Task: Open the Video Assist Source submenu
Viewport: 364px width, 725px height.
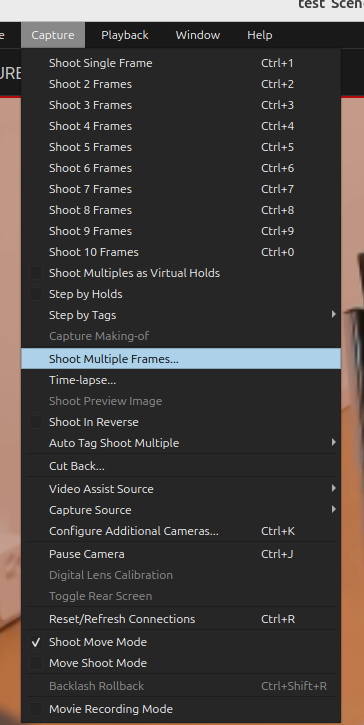Action: pyautogui.click(x=181, y=489)
